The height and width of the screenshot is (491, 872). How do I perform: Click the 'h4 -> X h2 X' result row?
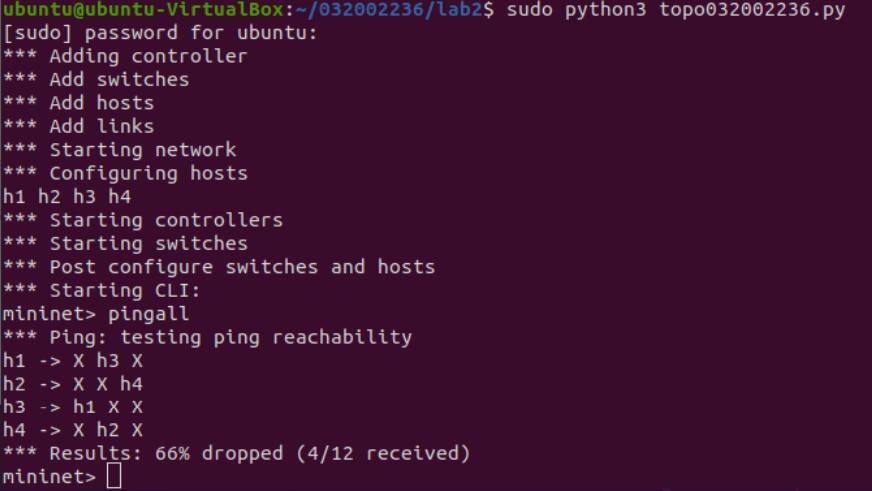pyautogui.click(x=73, y=431)
